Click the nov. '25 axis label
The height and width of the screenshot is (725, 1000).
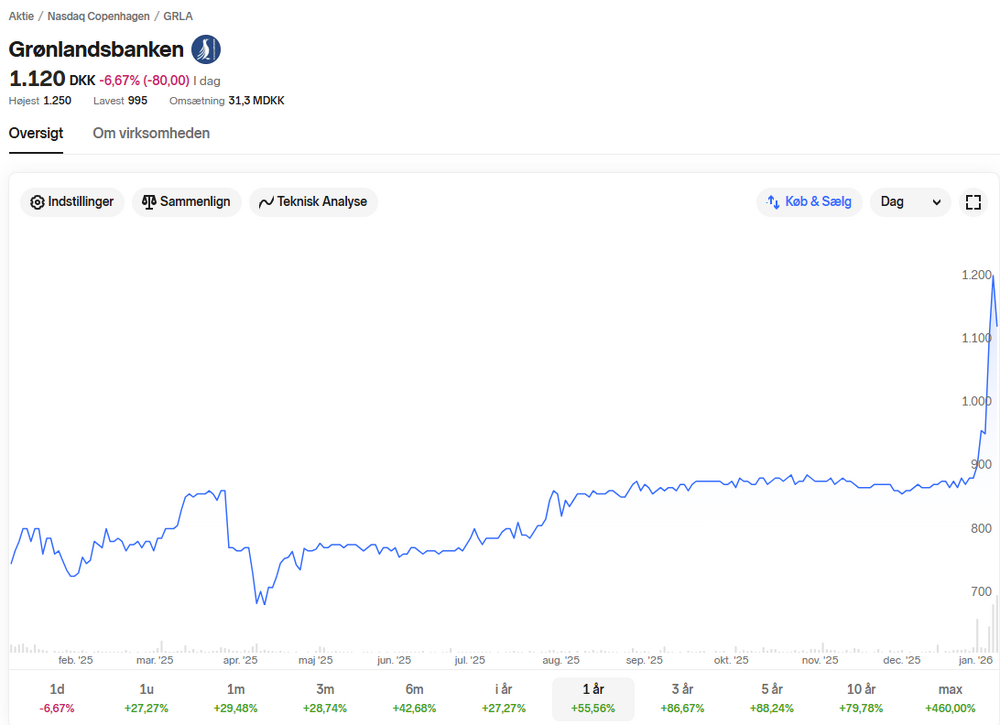point(820,660)
